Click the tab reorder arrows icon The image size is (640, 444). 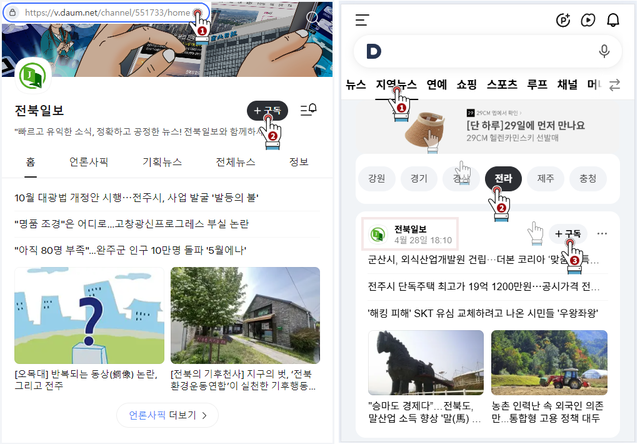614,85
